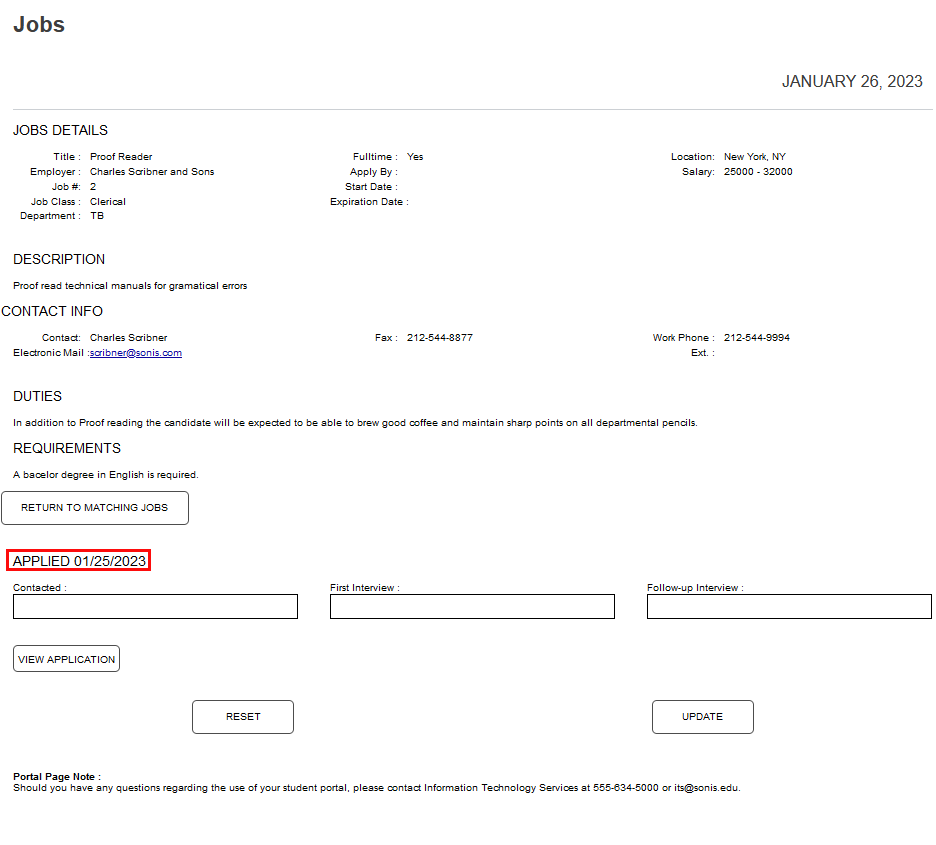Click the DESCRIPTION section heading

click(59, 259)
